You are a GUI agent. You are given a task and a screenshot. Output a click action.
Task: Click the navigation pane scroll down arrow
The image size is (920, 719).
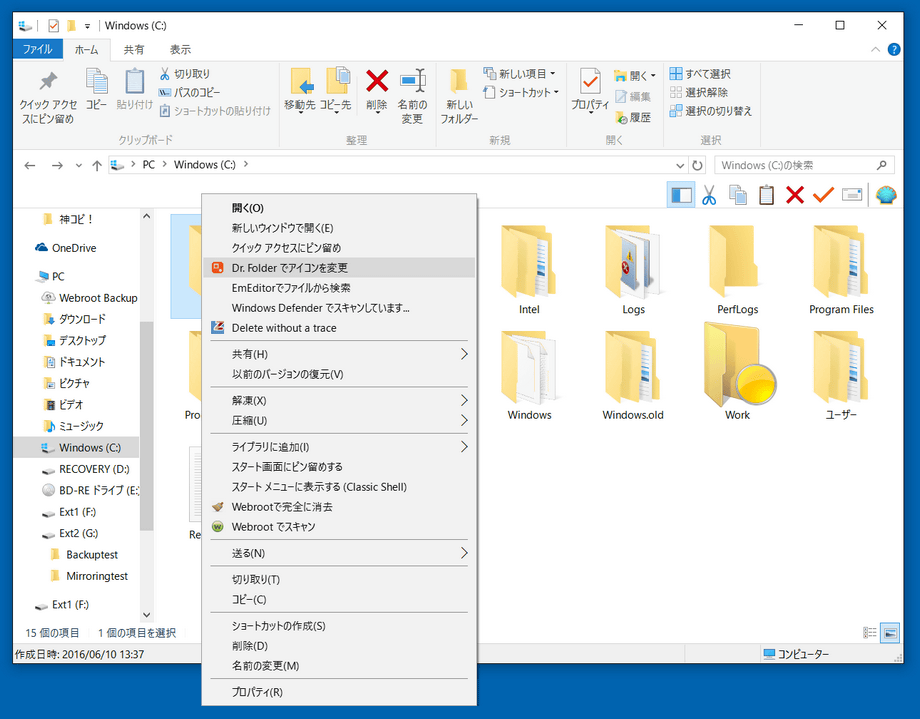(x=147, y=615)
